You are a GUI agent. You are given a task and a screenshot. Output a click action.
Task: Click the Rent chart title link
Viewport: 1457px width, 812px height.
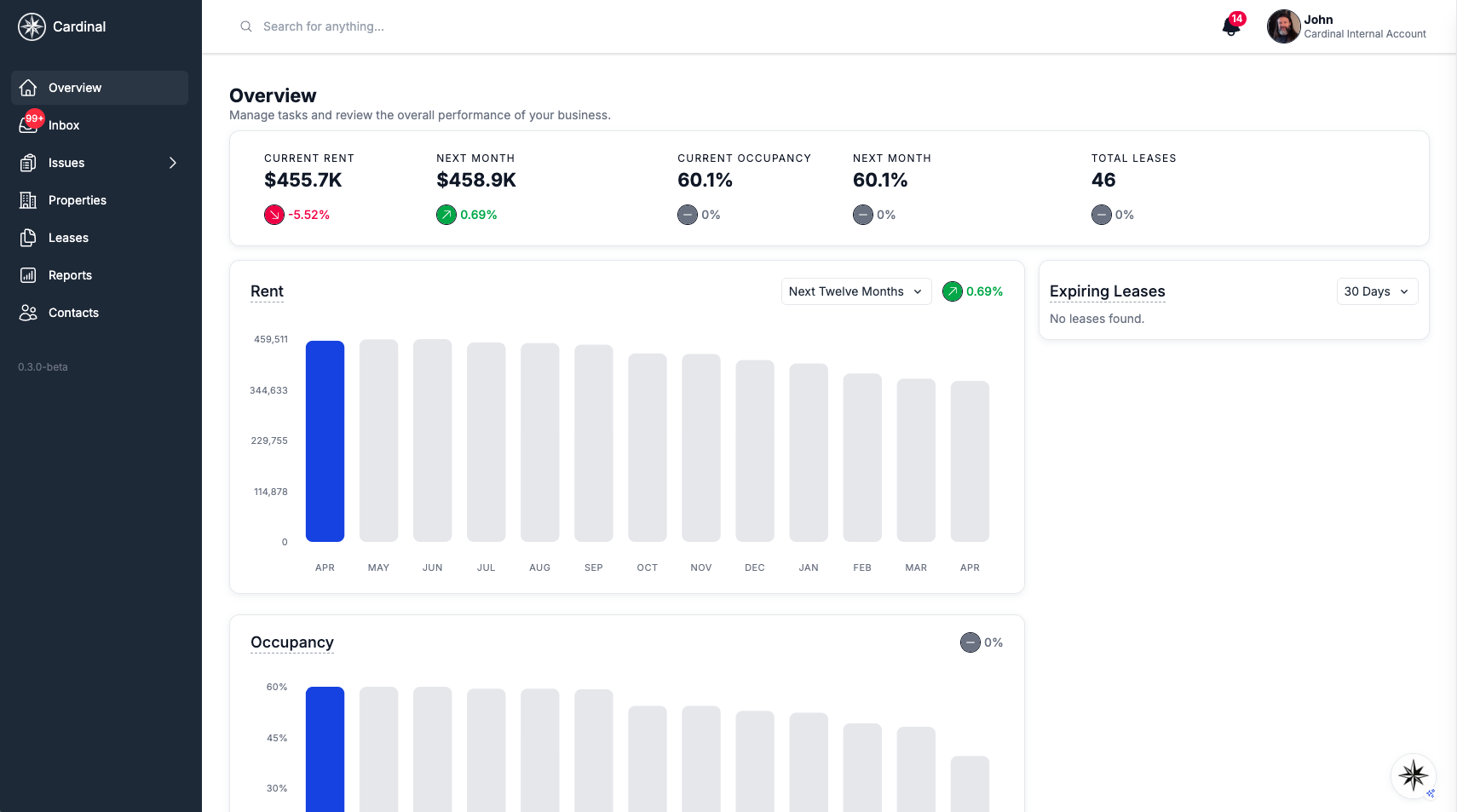tap(267, 291)
